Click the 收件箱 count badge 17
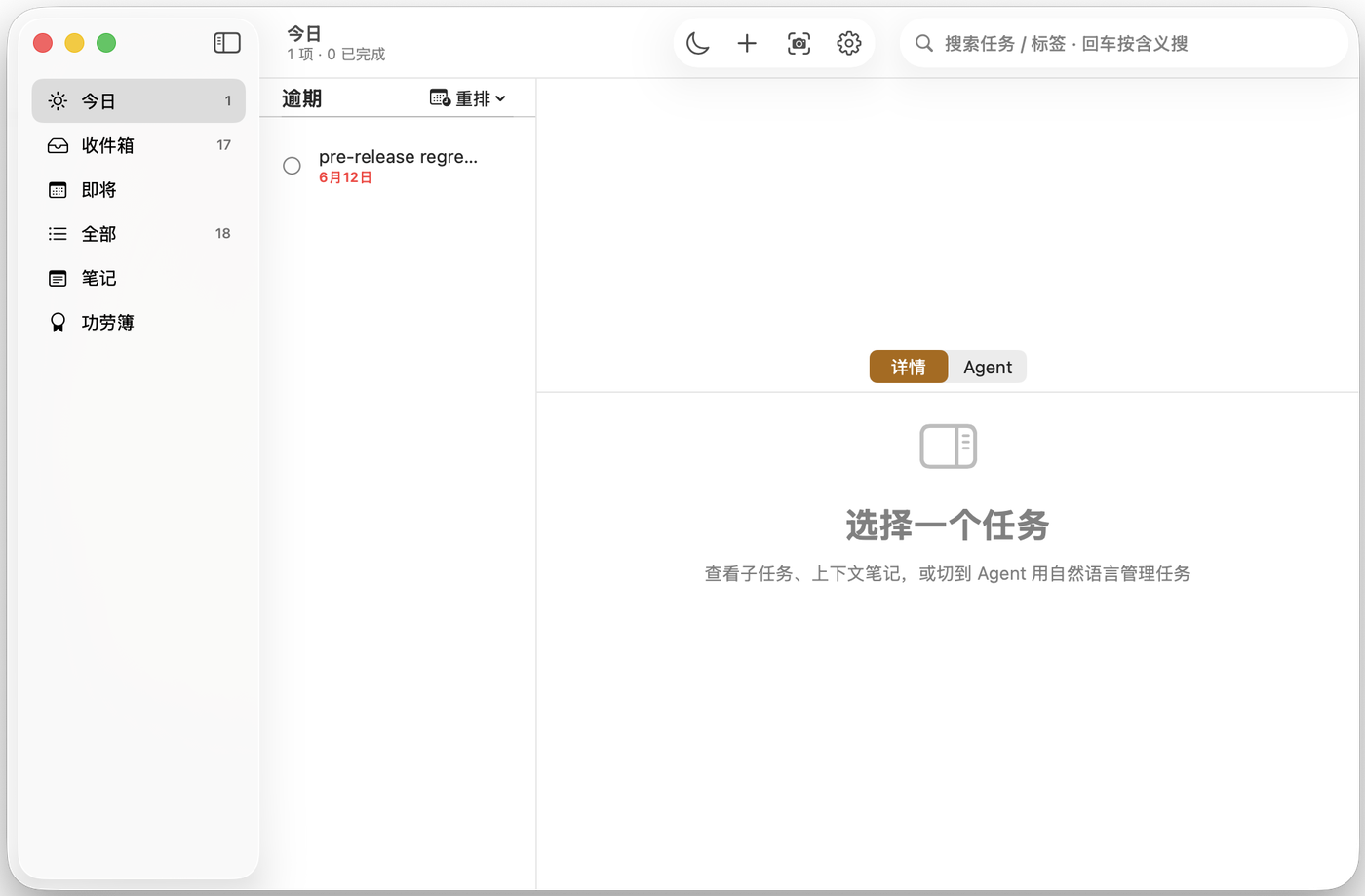1365x896 pixels. click(223, 145)
